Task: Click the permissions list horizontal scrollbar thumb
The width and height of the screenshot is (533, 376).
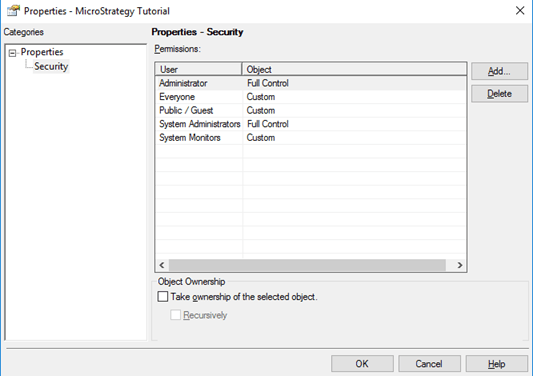Action: (307, 265)
